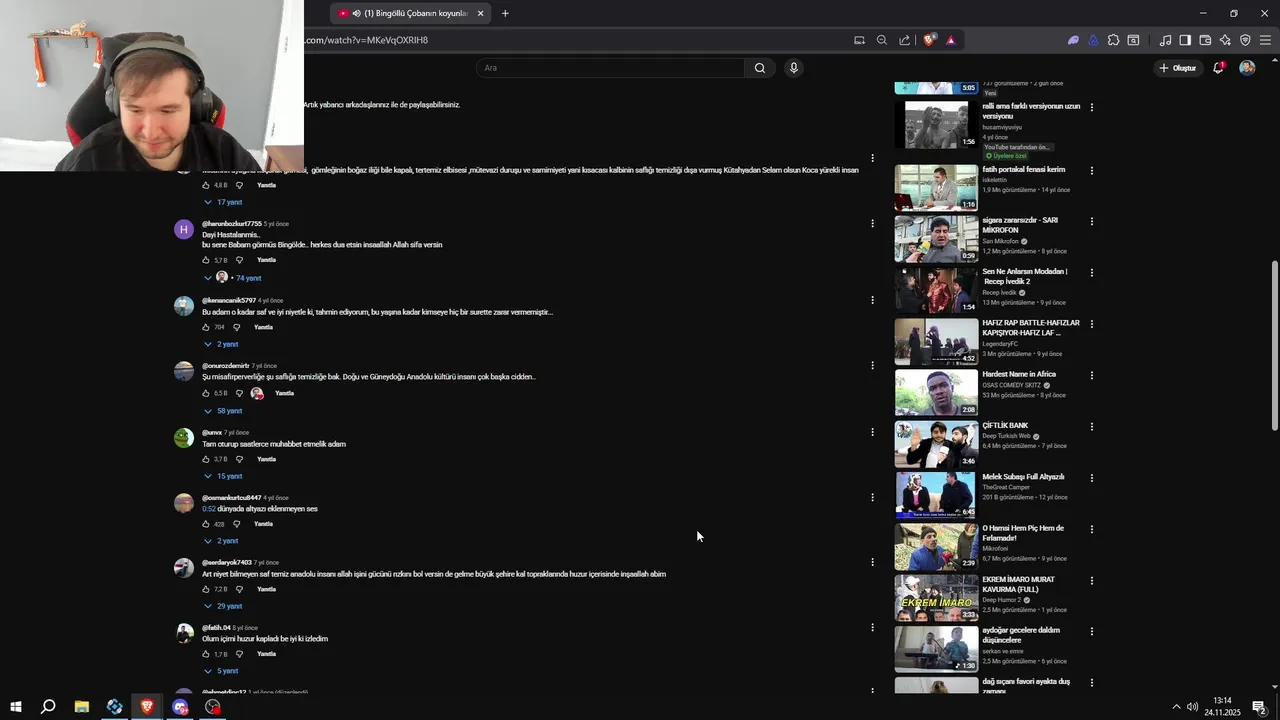Screen dimensions: 1280x720
Task: Open Brave Shields icon in address bar
Action: point(929,40)
